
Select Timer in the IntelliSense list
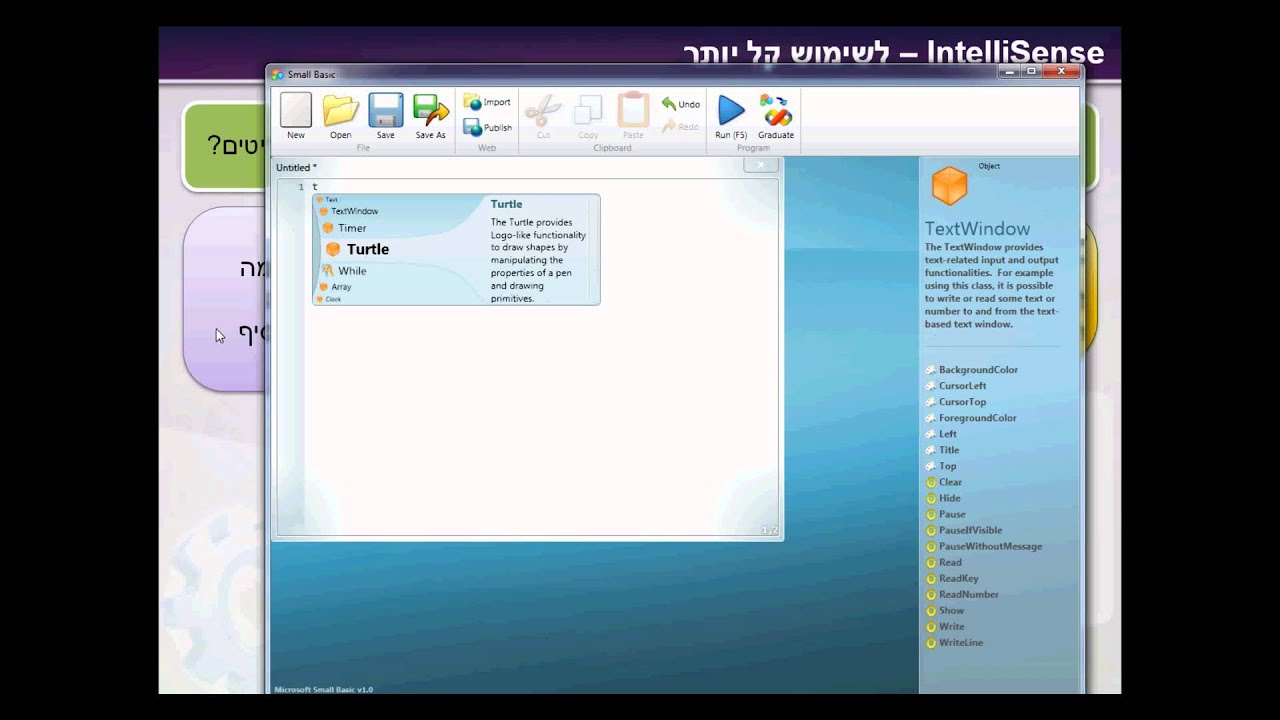(344, 228)
